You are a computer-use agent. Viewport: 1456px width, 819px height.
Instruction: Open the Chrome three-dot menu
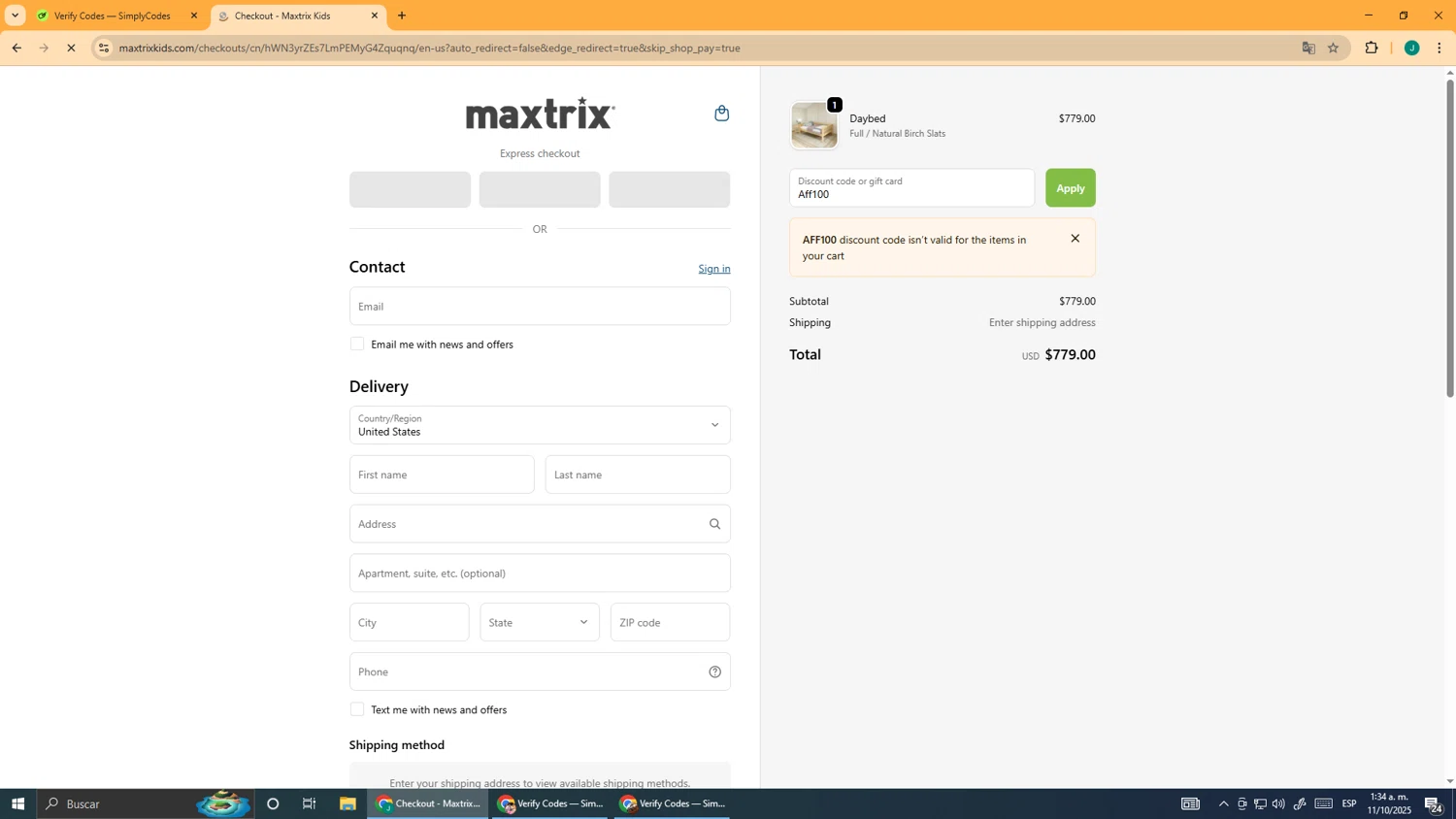[x=1439, y=48]
